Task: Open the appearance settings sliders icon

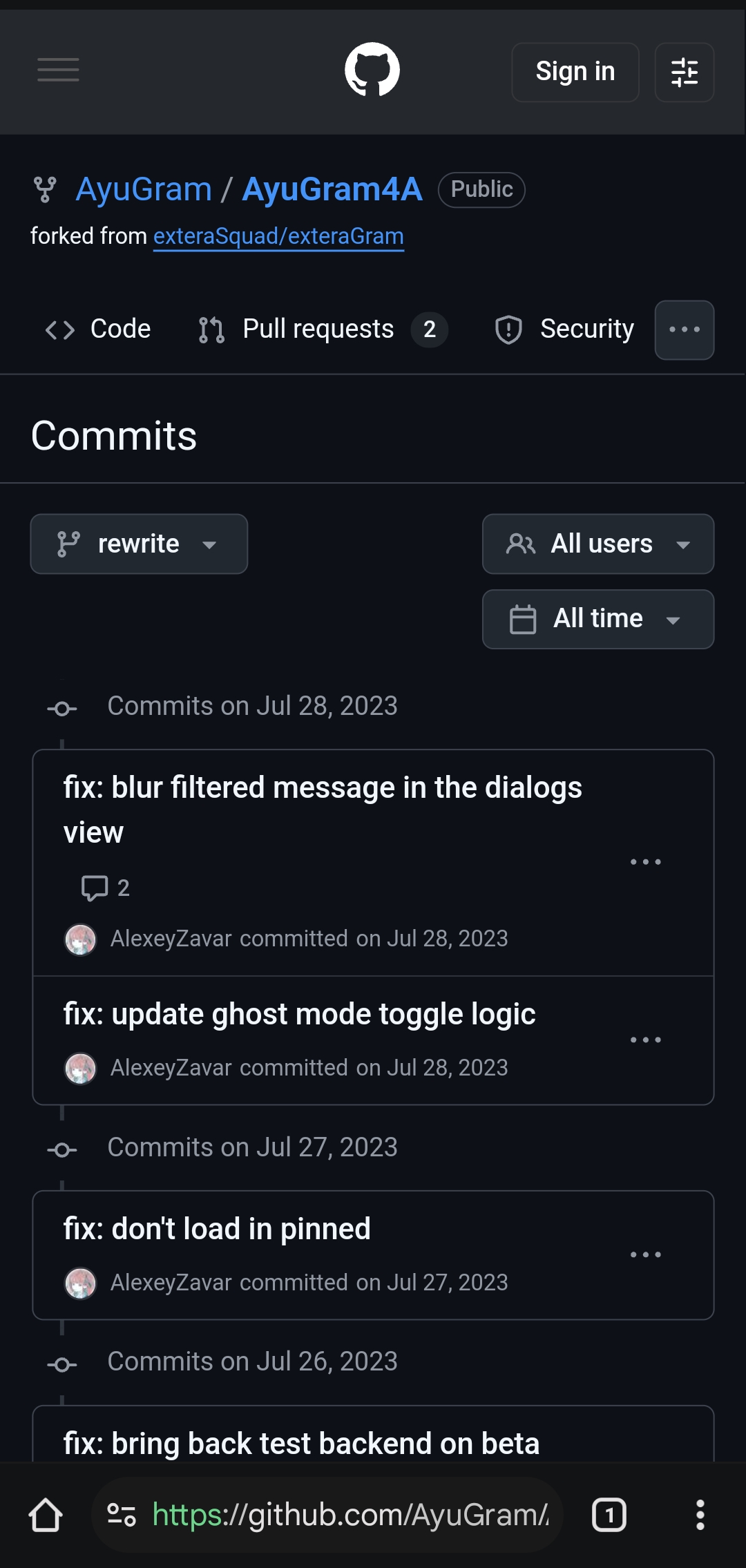Action: [x=684, y=72]
